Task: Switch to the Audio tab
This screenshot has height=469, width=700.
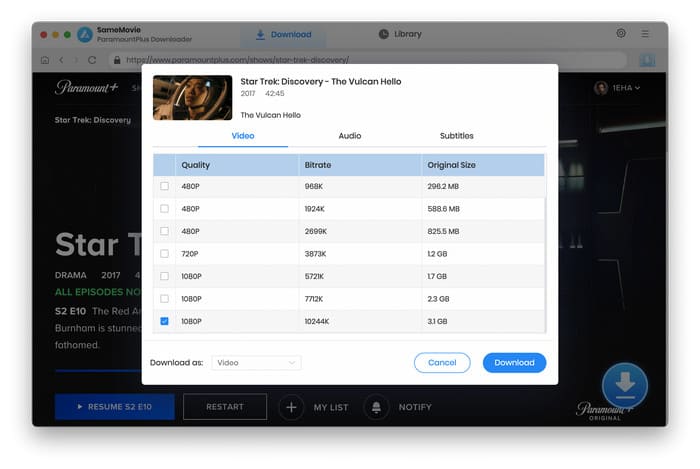Action: (349, 136)
